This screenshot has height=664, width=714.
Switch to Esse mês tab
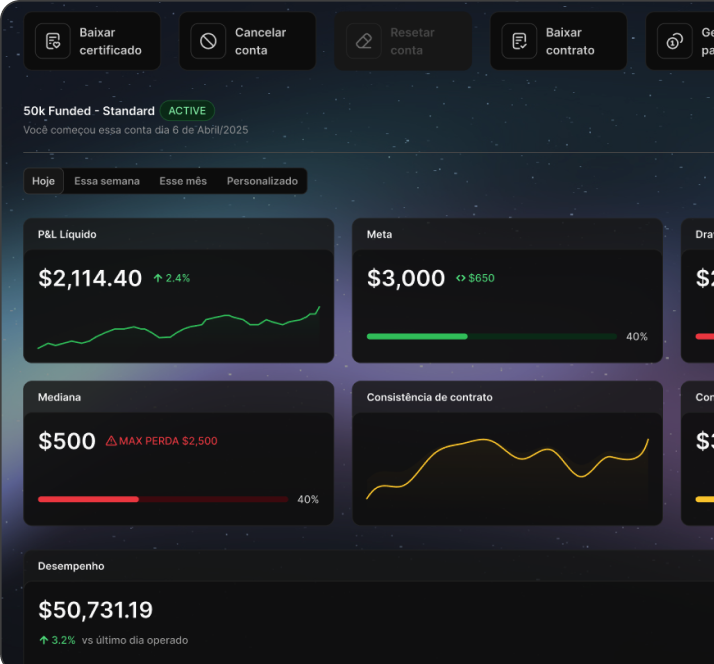point(183,181)
